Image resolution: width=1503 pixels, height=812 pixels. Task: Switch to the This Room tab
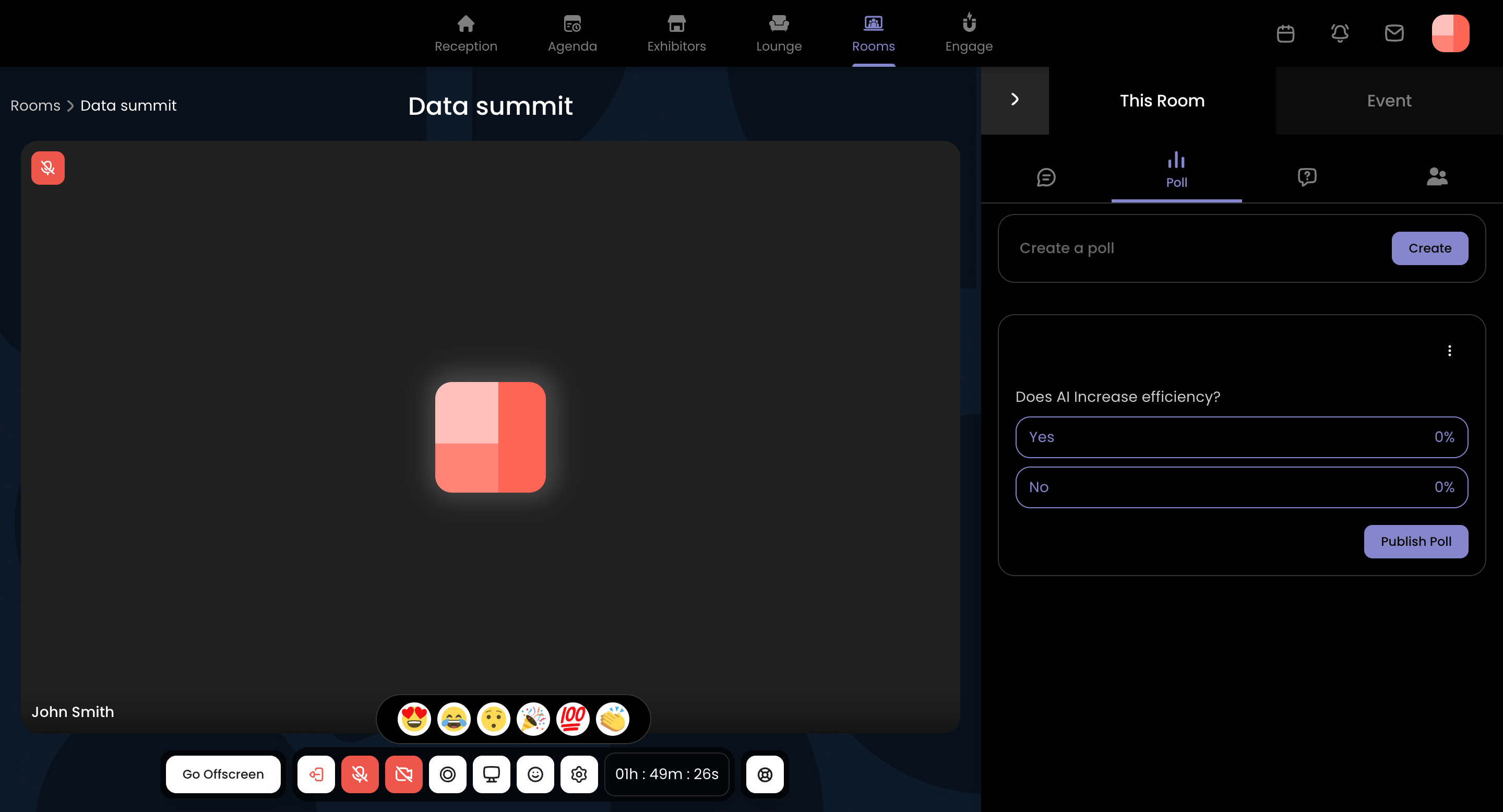(x=1162, y=100)
